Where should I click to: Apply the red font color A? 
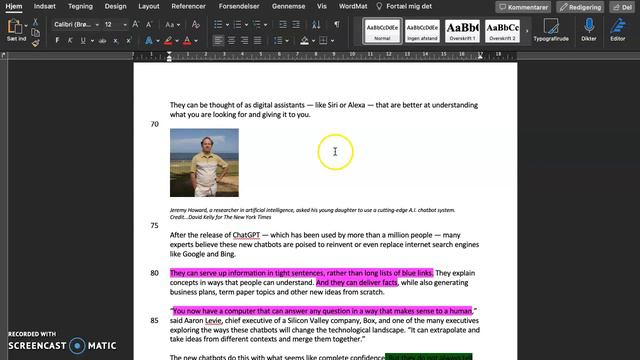pyautogui.click(x=187, y=40)
